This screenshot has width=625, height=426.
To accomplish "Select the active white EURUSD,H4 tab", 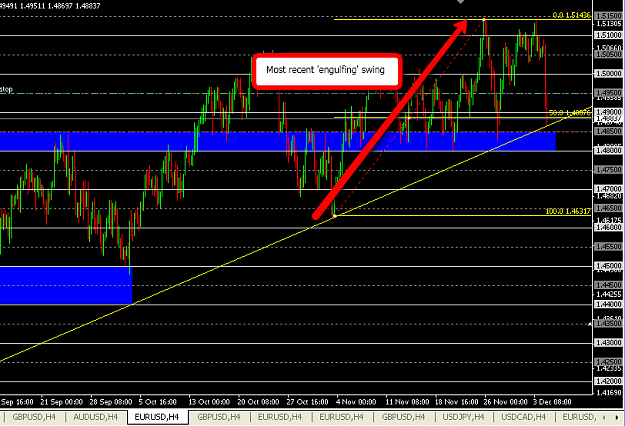I will (157, 417).
